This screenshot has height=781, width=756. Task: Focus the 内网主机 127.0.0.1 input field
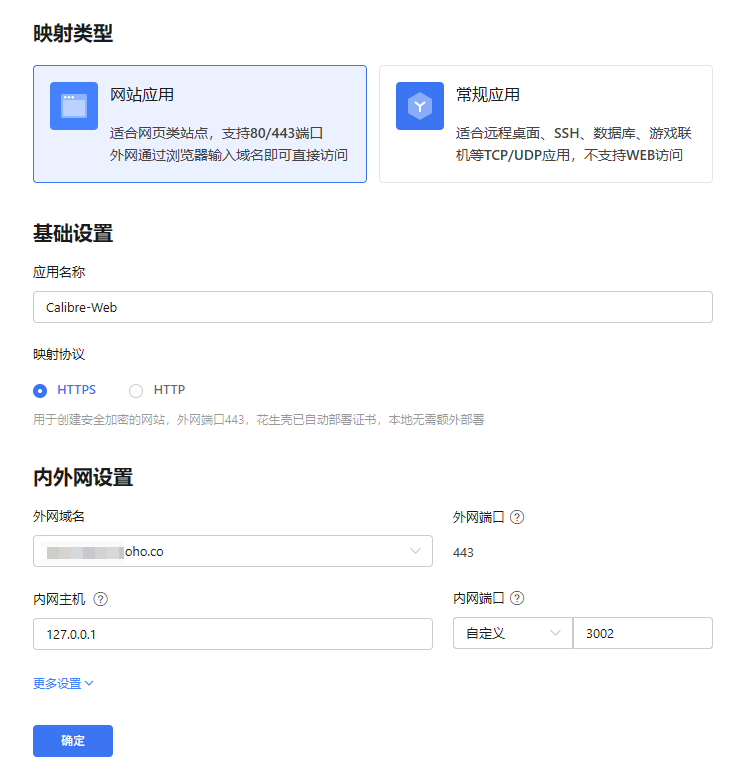coord(233,634)
